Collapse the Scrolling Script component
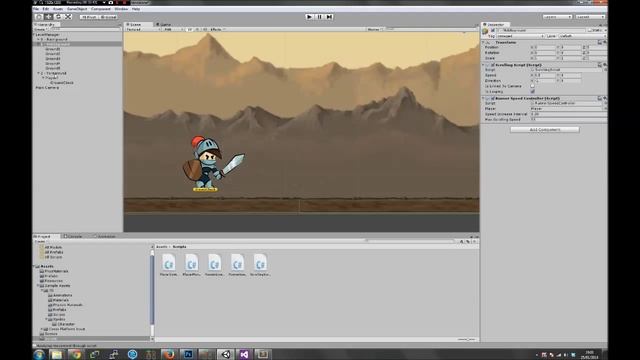 click(484, 65)
